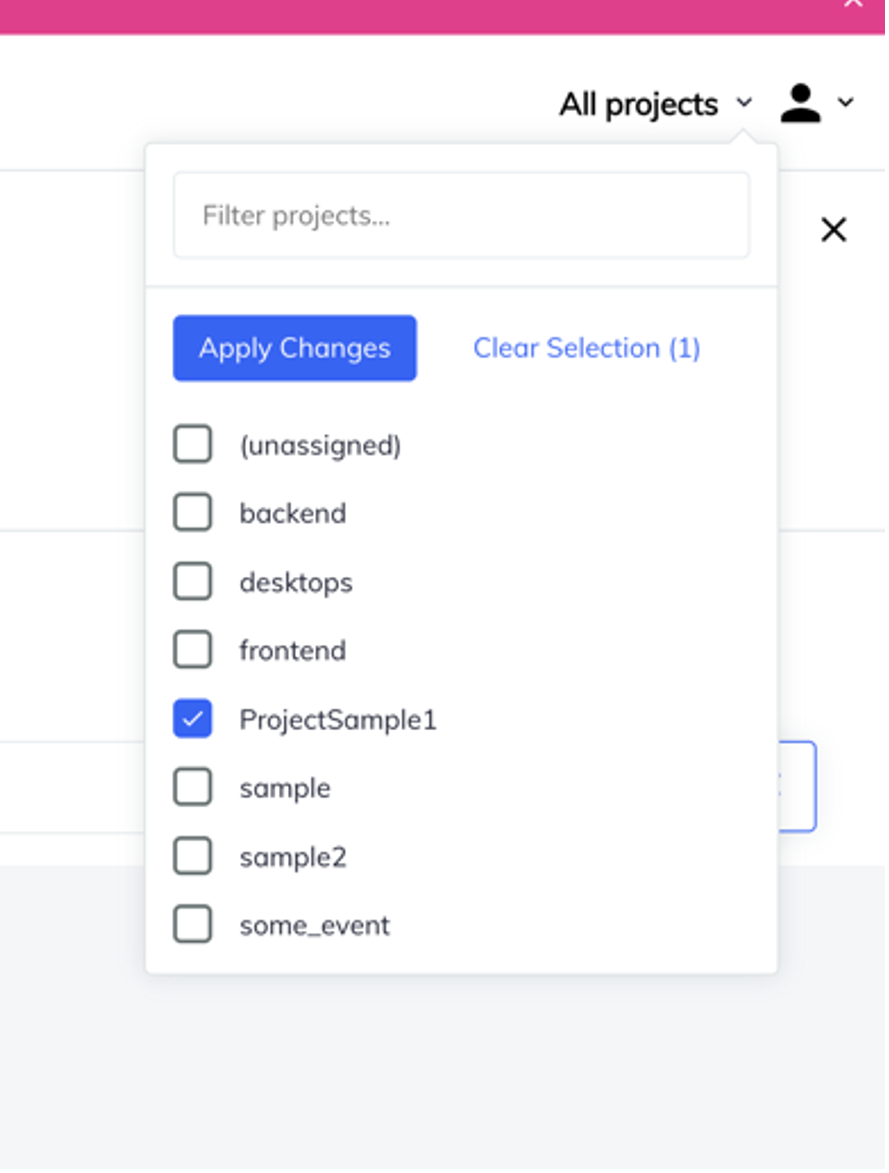
Task: Click the All projects text label
Action: 638,103
